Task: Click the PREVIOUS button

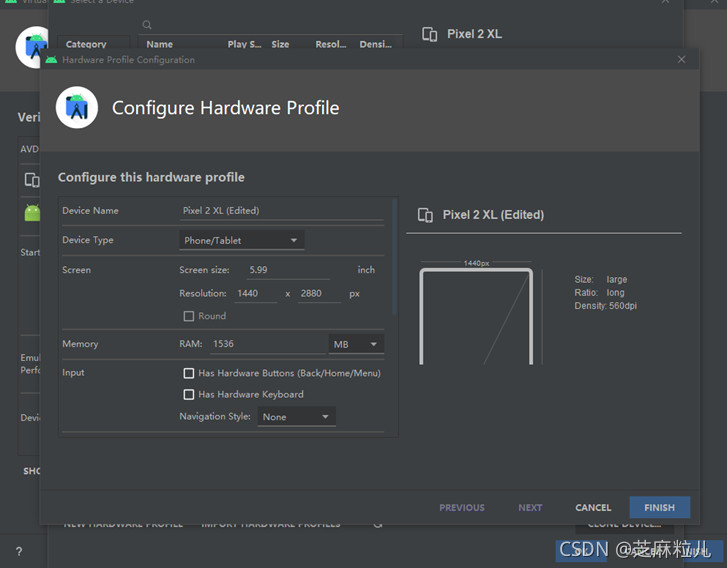Action: pos(462,508)
